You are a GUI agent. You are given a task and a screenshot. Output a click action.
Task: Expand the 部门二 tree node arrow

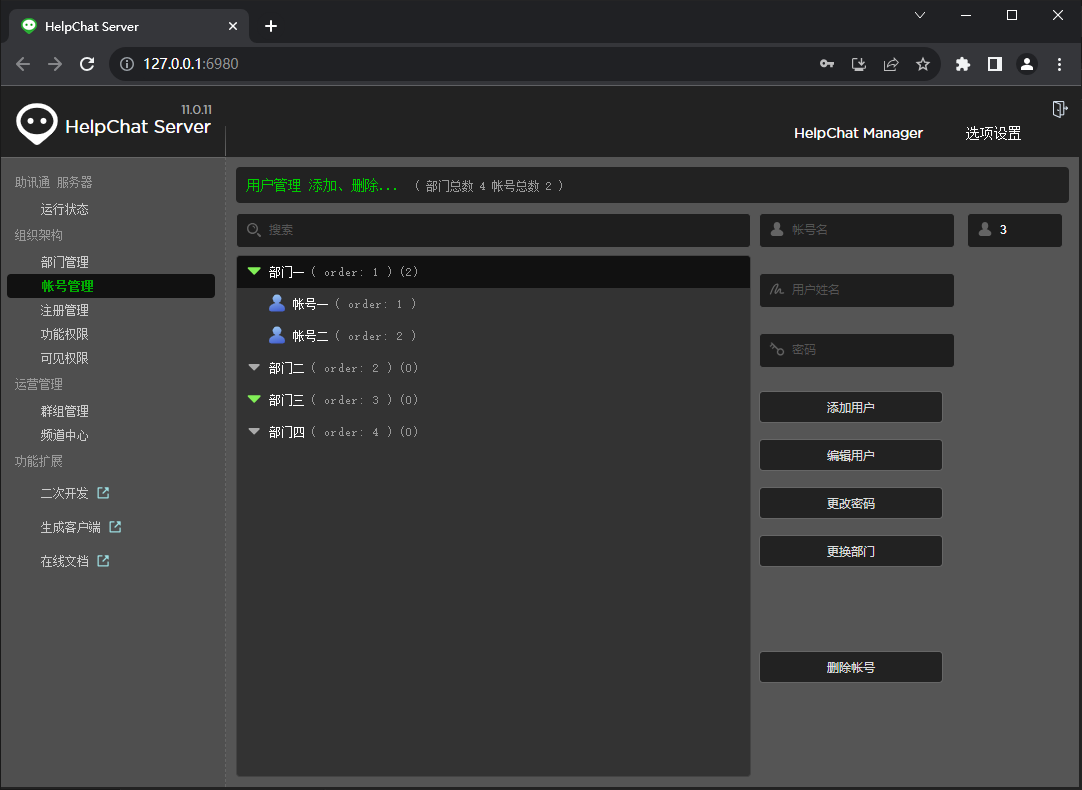point(254,368)
